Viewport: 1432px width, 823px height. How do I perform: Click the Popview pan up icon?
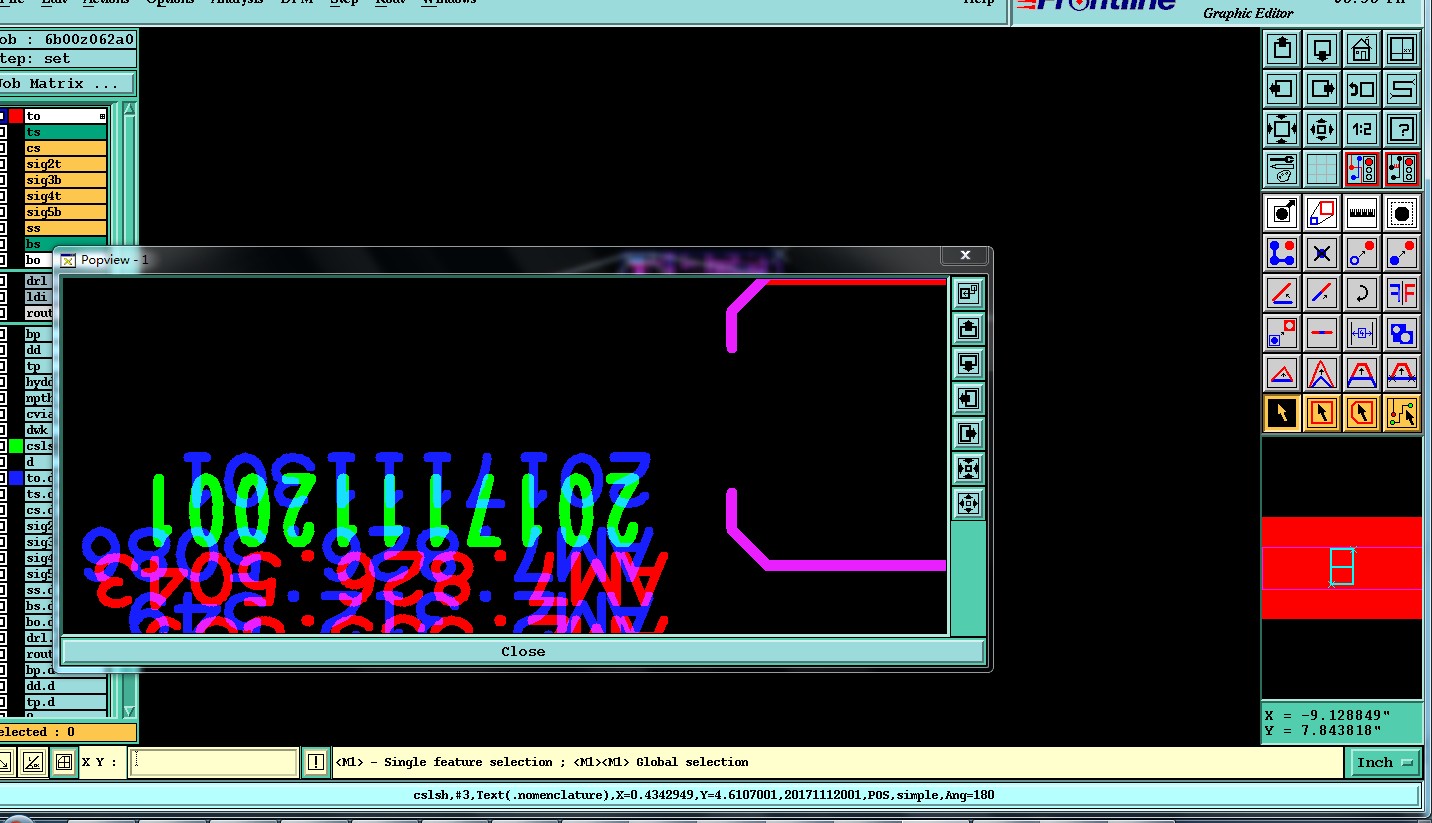click(968, 328)
